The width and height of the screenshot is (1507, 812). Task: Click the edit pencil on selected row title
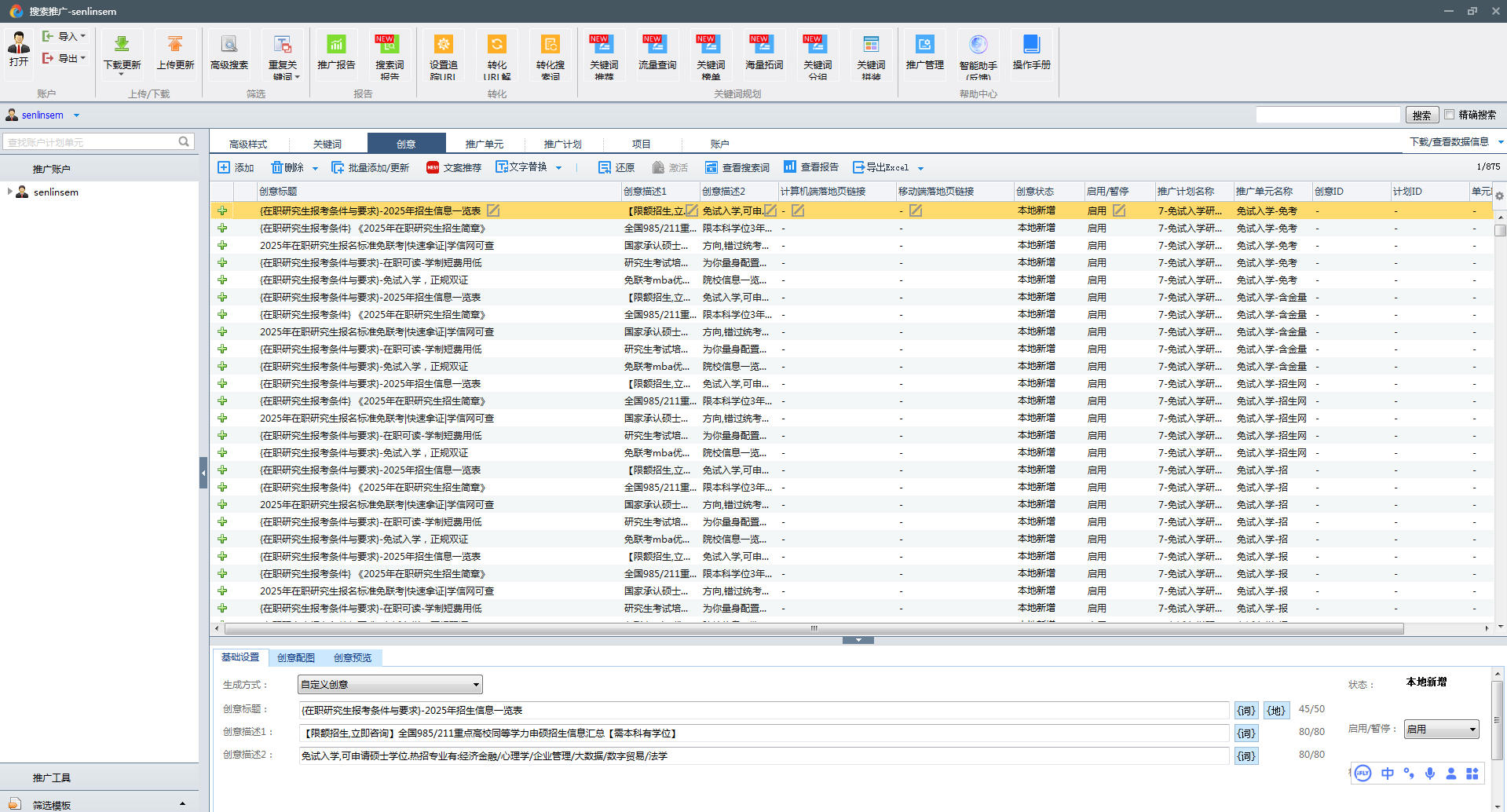(x=493, y=210)
